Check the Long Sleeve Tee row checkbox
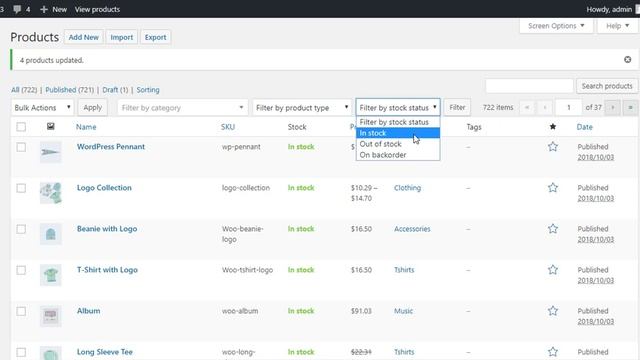The image size is (640, 360). pyautogui.click(x=21, y=352)
